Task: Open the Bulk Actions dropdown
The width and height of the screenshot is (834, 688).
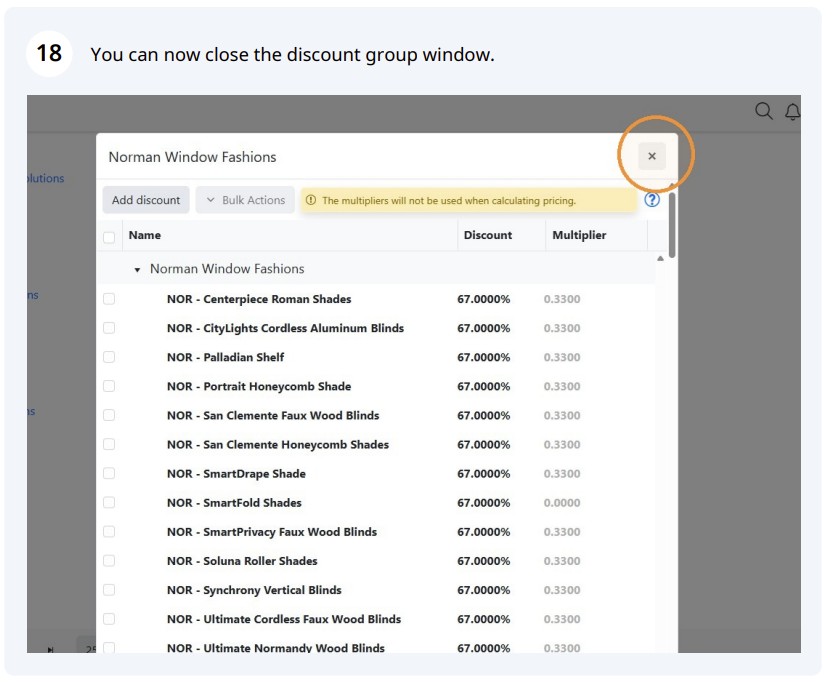Action: point(245,200)
